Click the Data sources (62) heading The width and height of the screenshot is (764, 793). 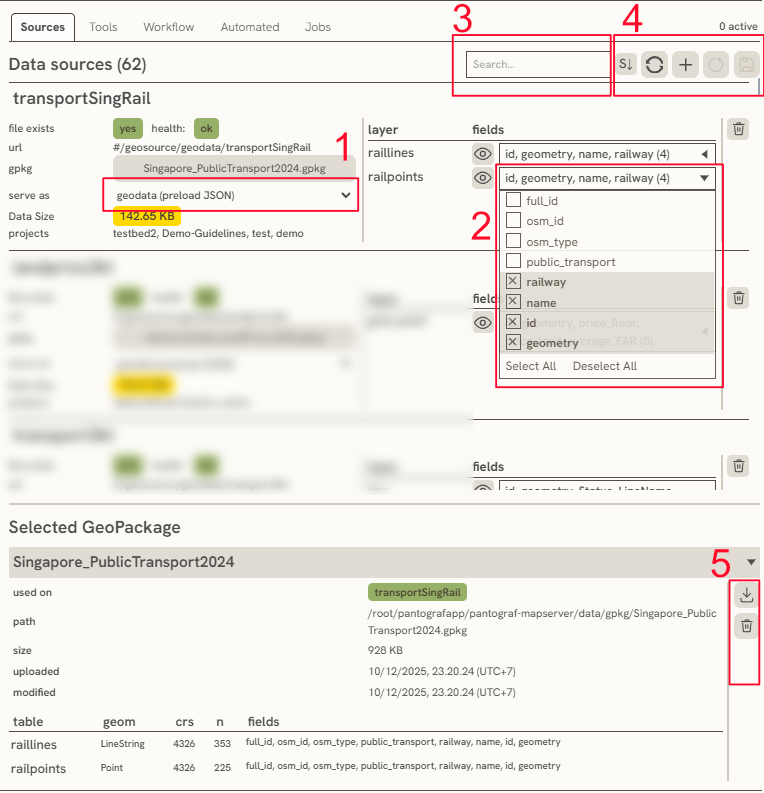(x=77, y=64)
